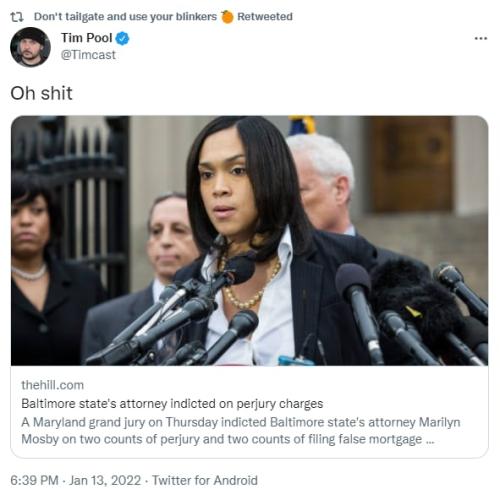This screenshot has width=500, height=489.
Task: Open the retweeter's profile name
Action: click(125, 17)
